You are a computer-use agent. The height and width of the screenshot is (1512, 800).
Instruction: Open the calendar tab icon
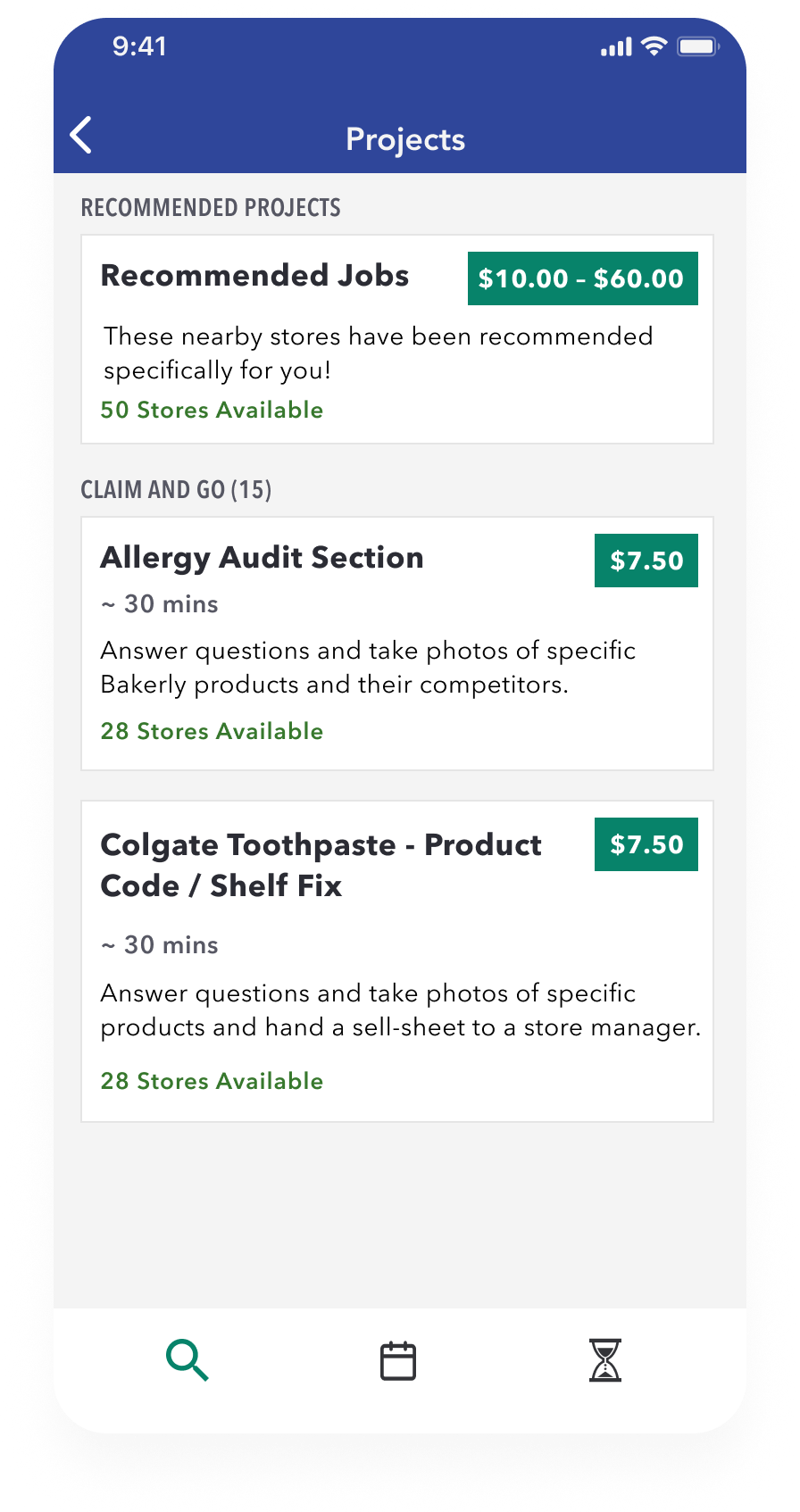pos(398,1361)
